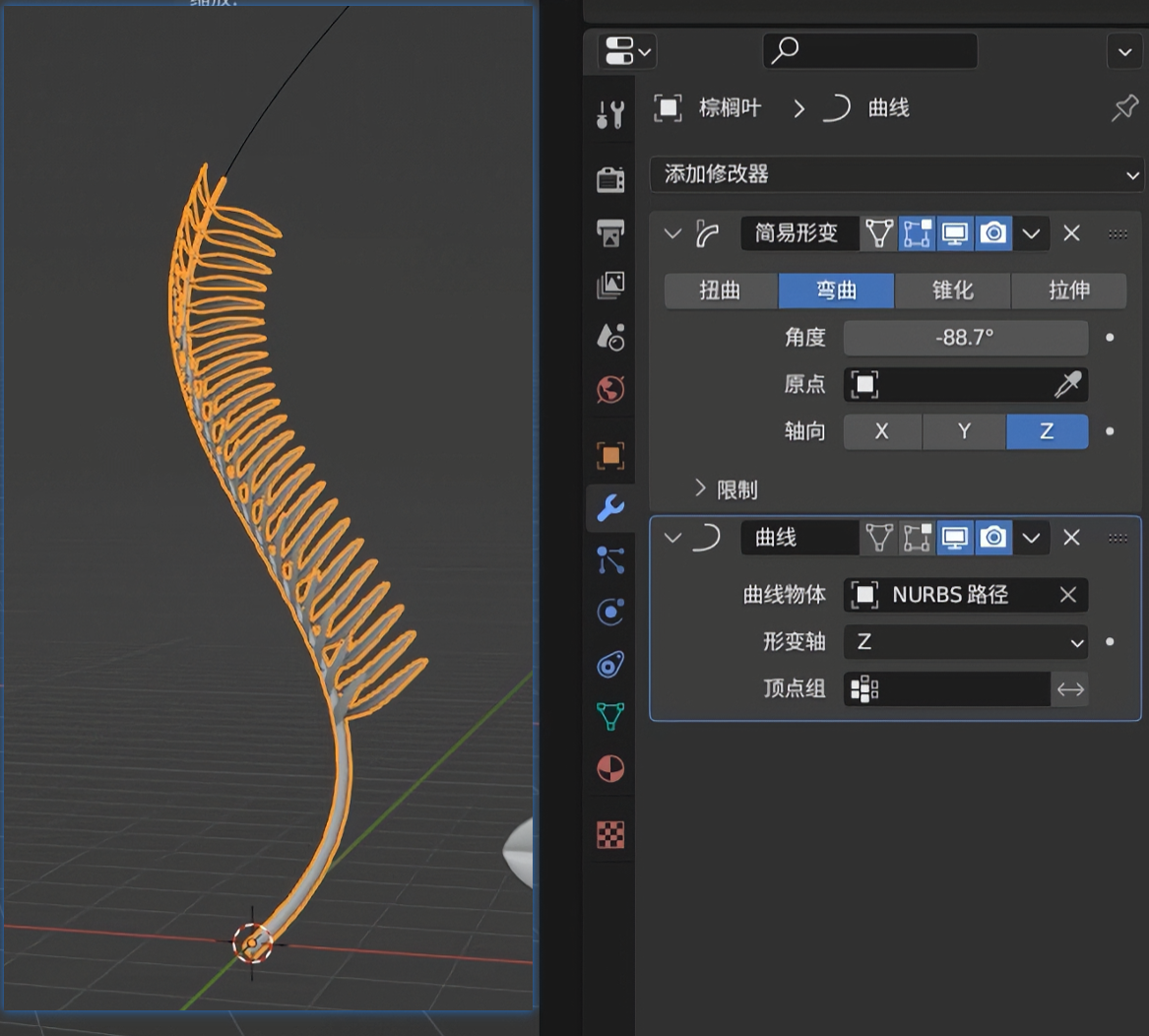Screen dimensions: 1149x1036
Task: Open the Render properties tab
Action: click(x=610, y=179)
